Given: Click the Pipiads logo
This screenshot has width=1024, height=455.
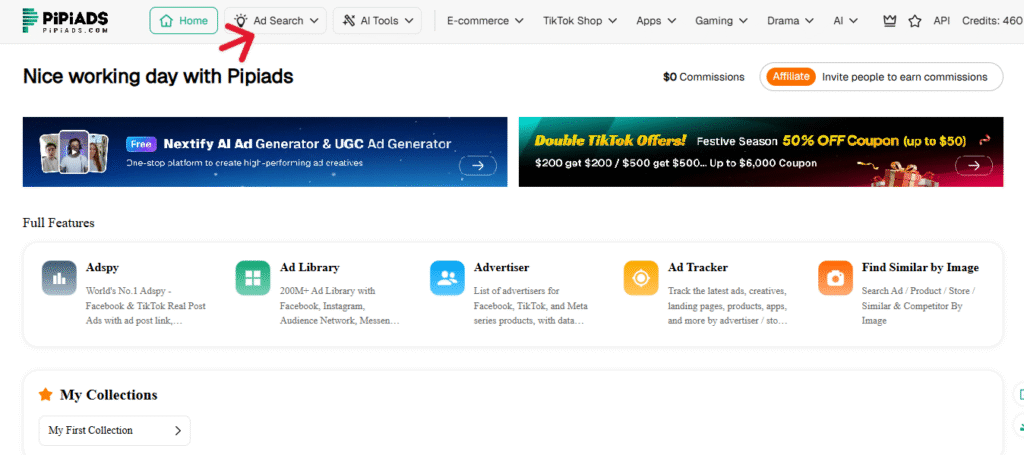Looking at the screenshot, I should pyautogui.click(x=65, y=21).
